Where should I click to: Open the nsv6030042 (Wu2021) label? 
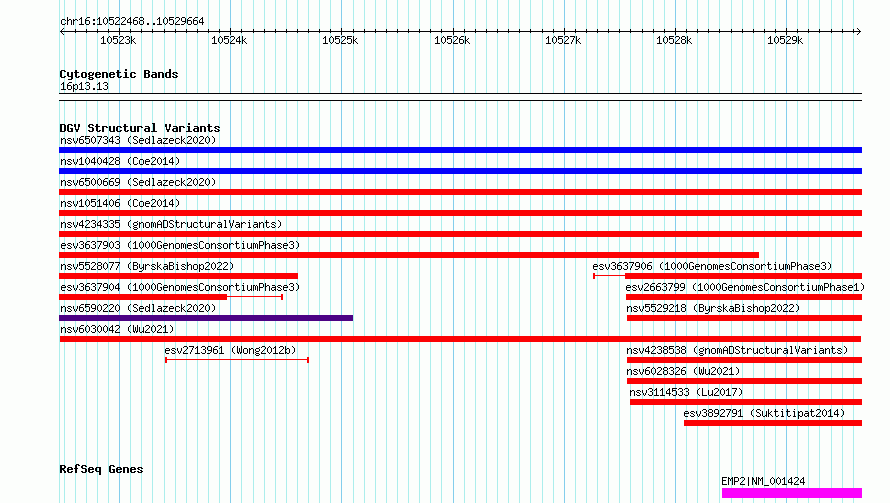117,329
